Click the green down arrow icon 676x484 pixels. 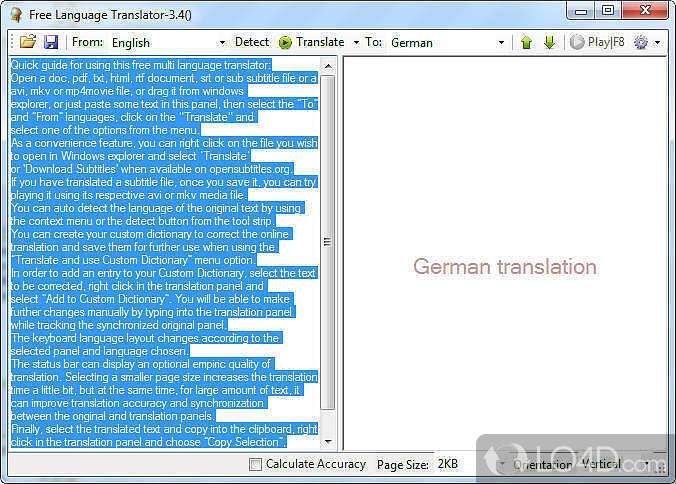(x=549, y=43)
